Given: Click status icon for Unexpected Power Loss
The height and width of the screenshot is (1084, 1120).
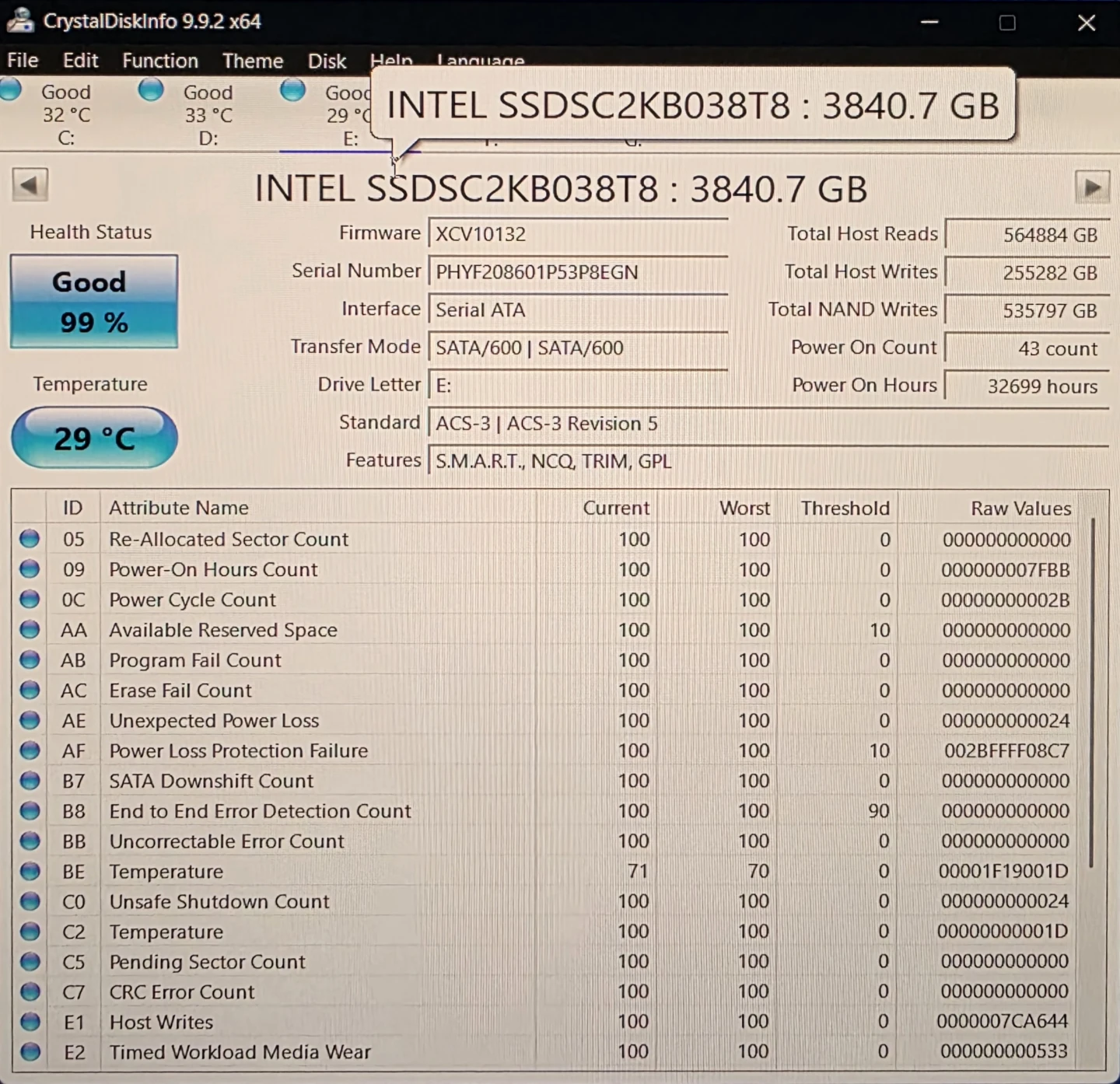Looking at the screenshot, I should (x=30, y=720).
